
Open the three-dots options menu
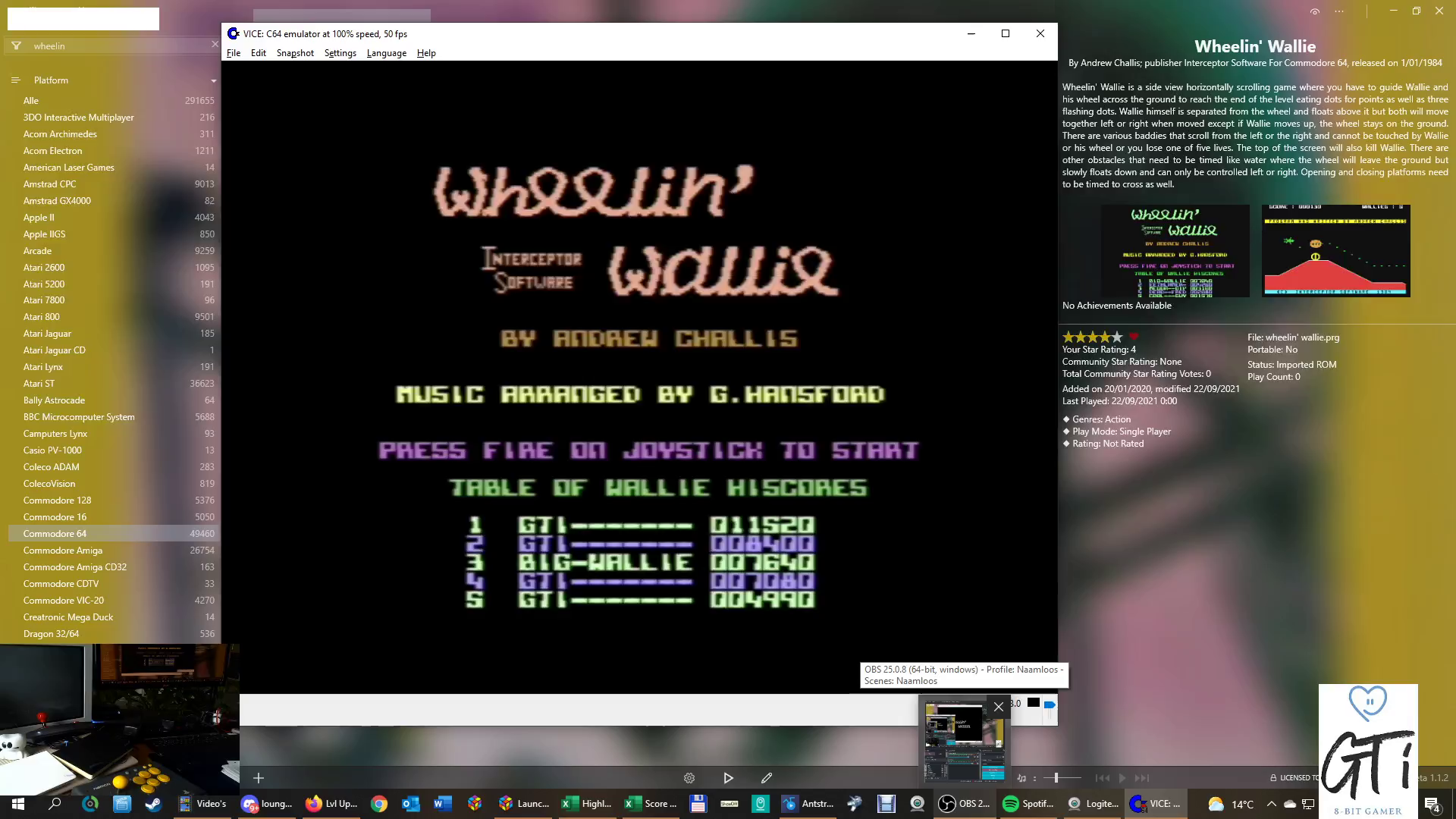(x=1339, y=11)
